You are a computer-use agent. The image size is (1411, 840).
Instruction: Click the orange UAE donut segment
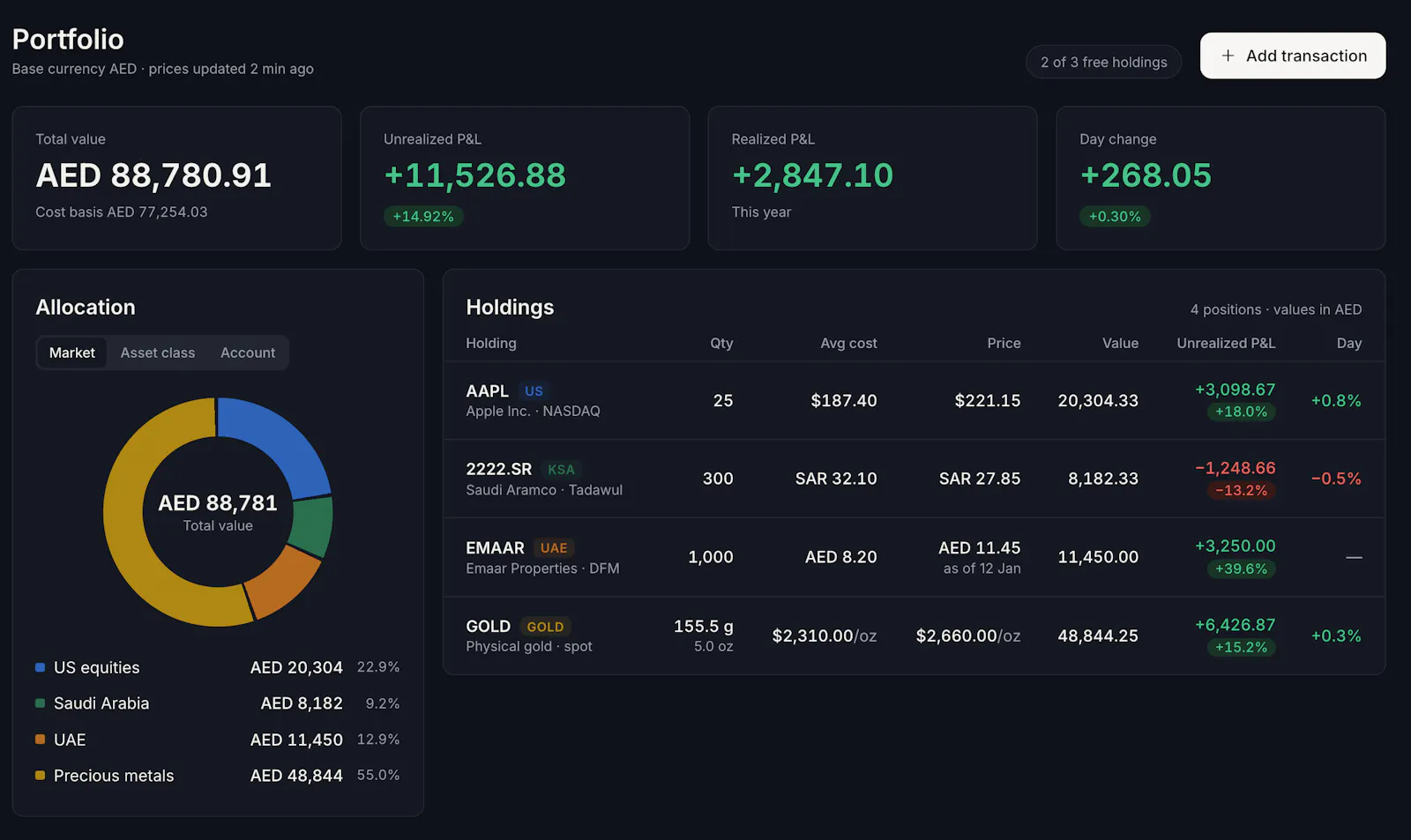coord(284,582)
